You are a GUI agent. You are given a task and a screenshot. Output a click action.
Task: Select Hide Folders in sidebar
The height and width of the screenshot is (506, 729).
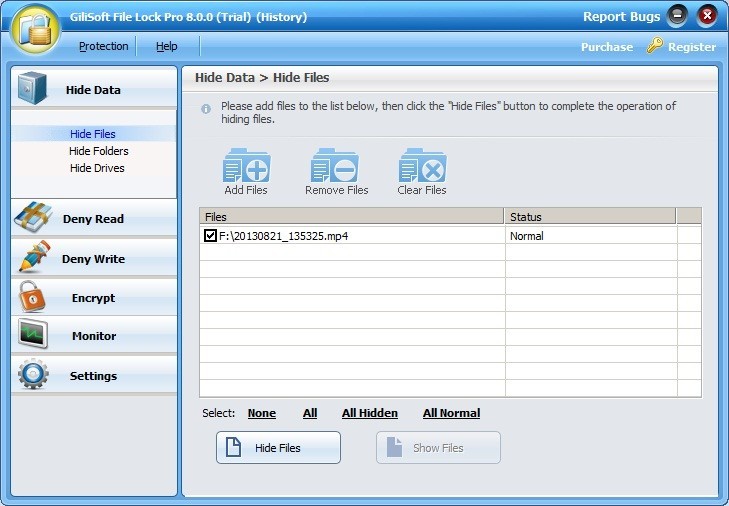click(99, 151)
